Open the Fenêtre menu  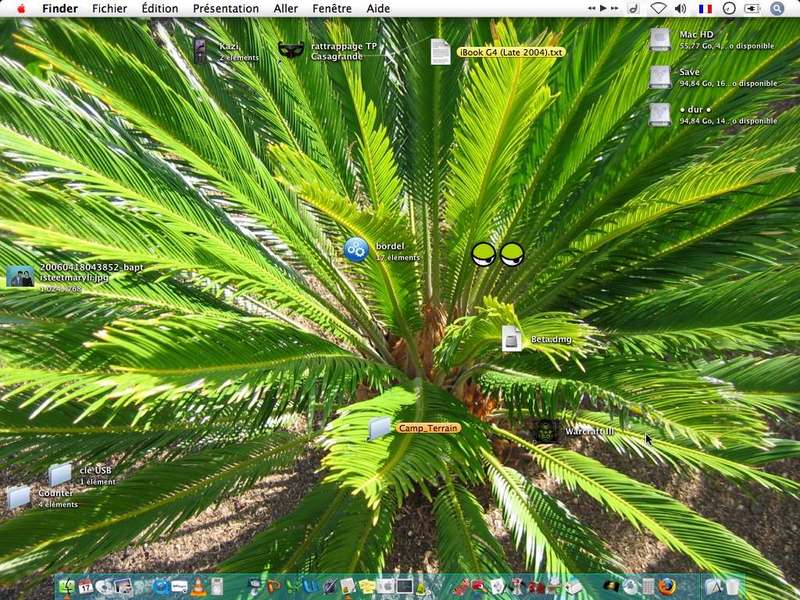(x=332, y=9)
